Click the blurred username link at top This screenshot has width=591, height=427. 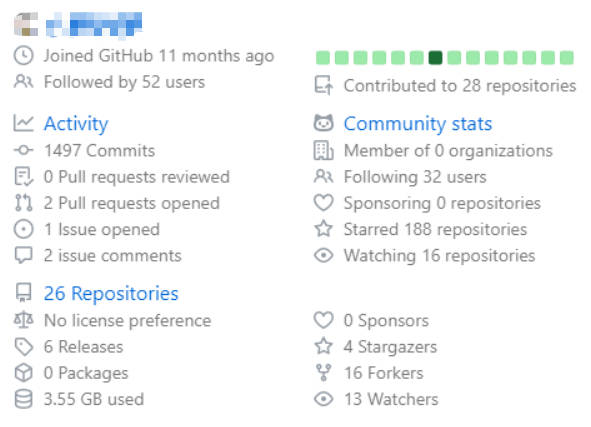94,24
